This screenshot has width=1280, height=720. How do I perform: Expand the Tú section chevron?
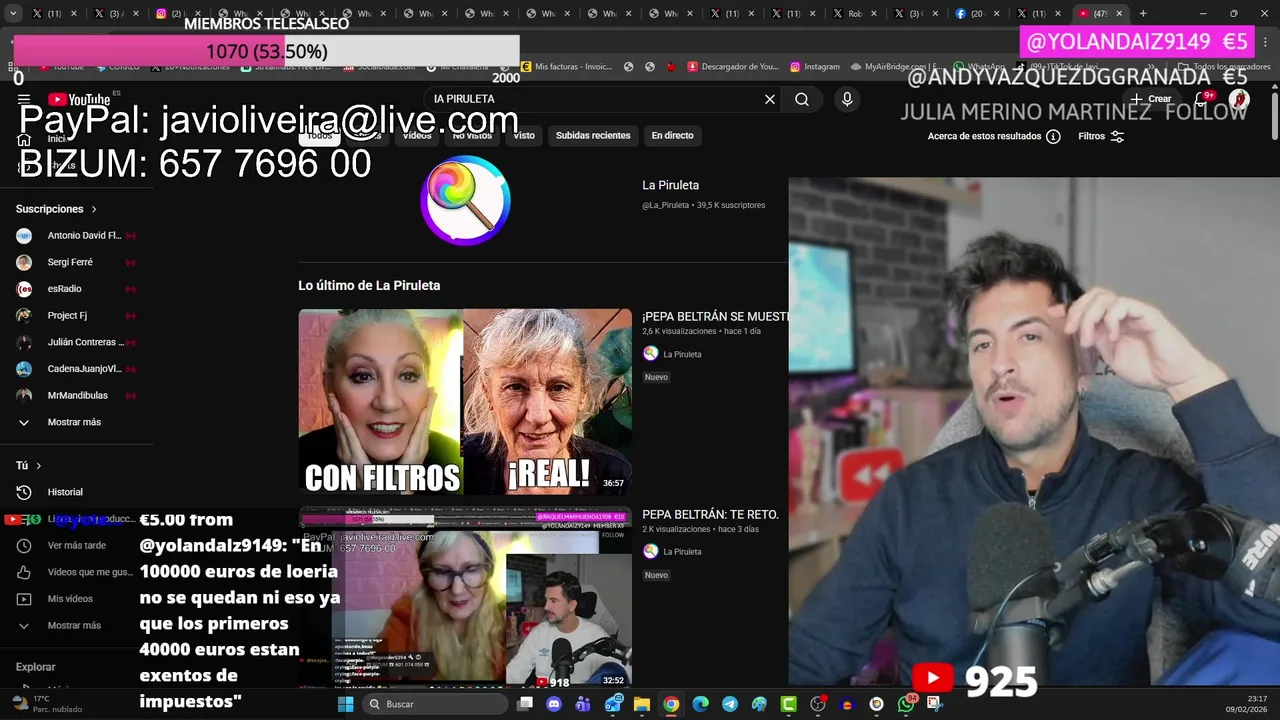pos(39,466)
